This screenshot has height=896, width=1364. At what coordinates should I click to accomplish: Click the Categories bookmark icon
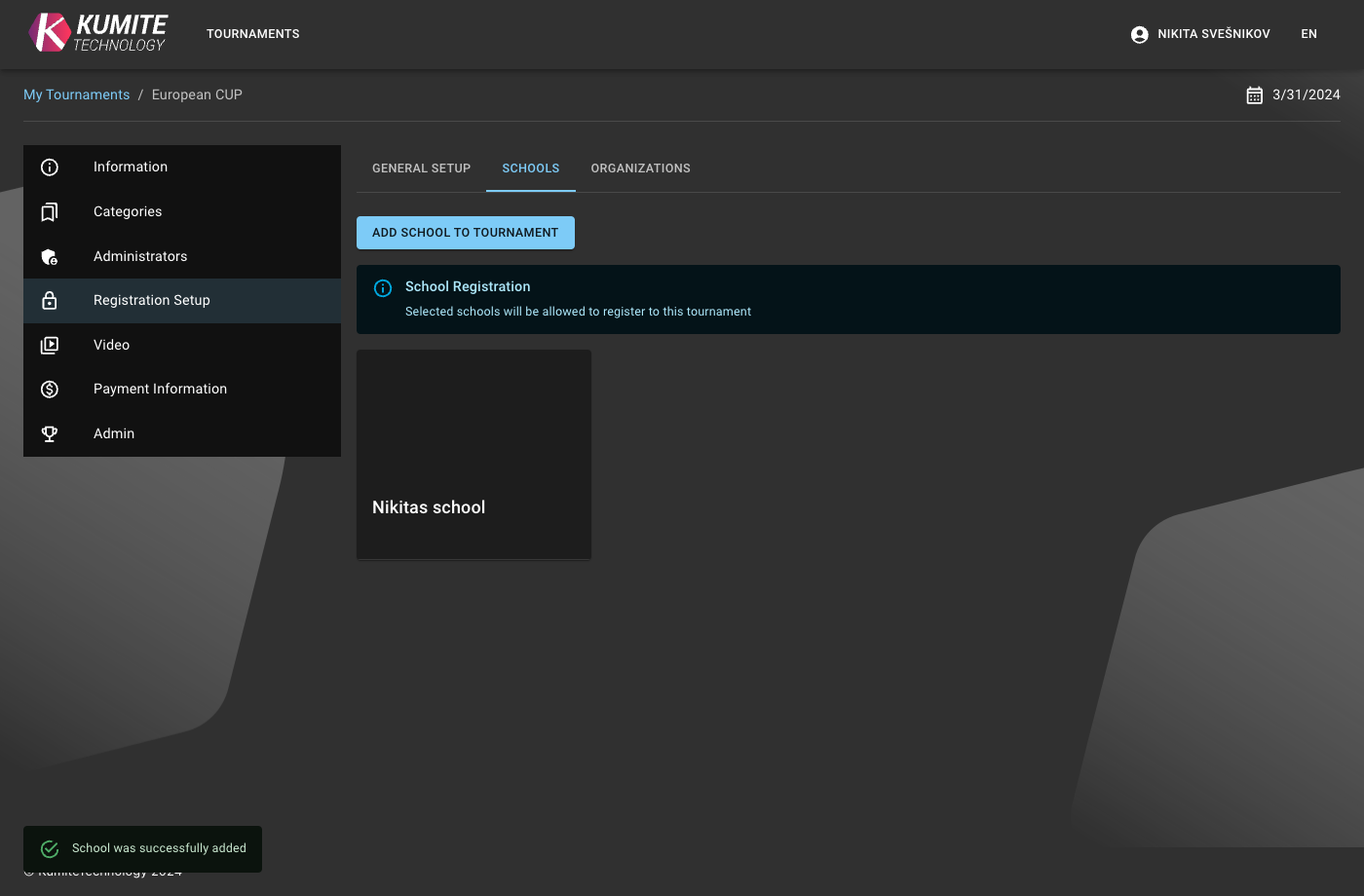[50, 212]
